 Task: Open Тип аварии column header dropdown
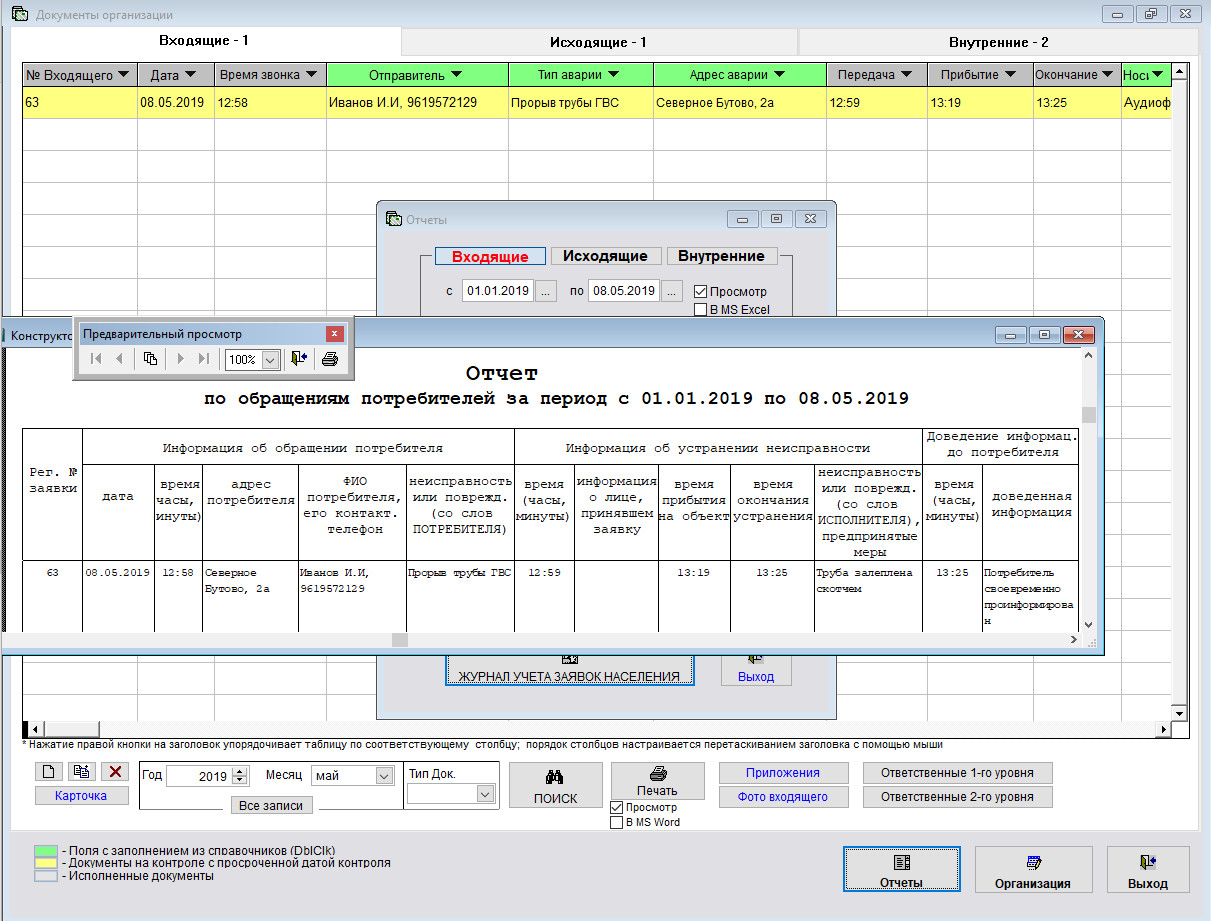pyautogui.click(x=613, y=75)
